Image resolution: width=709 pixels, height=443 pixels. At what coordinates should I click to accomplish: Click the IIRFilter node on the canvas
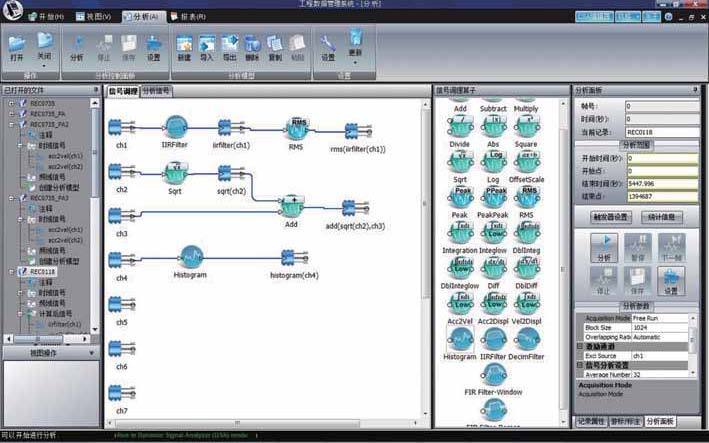tap(176, 127)
